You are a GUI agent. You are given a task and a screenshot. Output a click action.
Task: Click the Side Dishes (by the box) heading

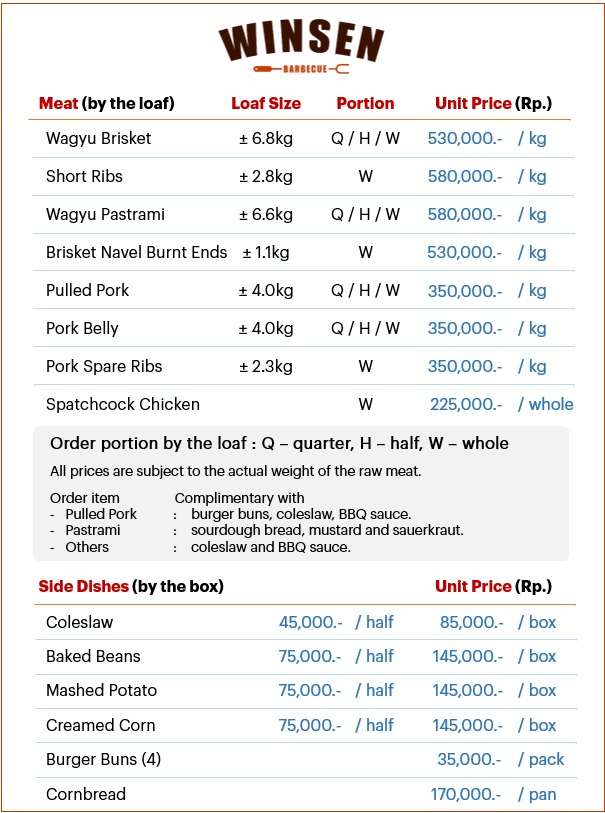coord(131,586)
